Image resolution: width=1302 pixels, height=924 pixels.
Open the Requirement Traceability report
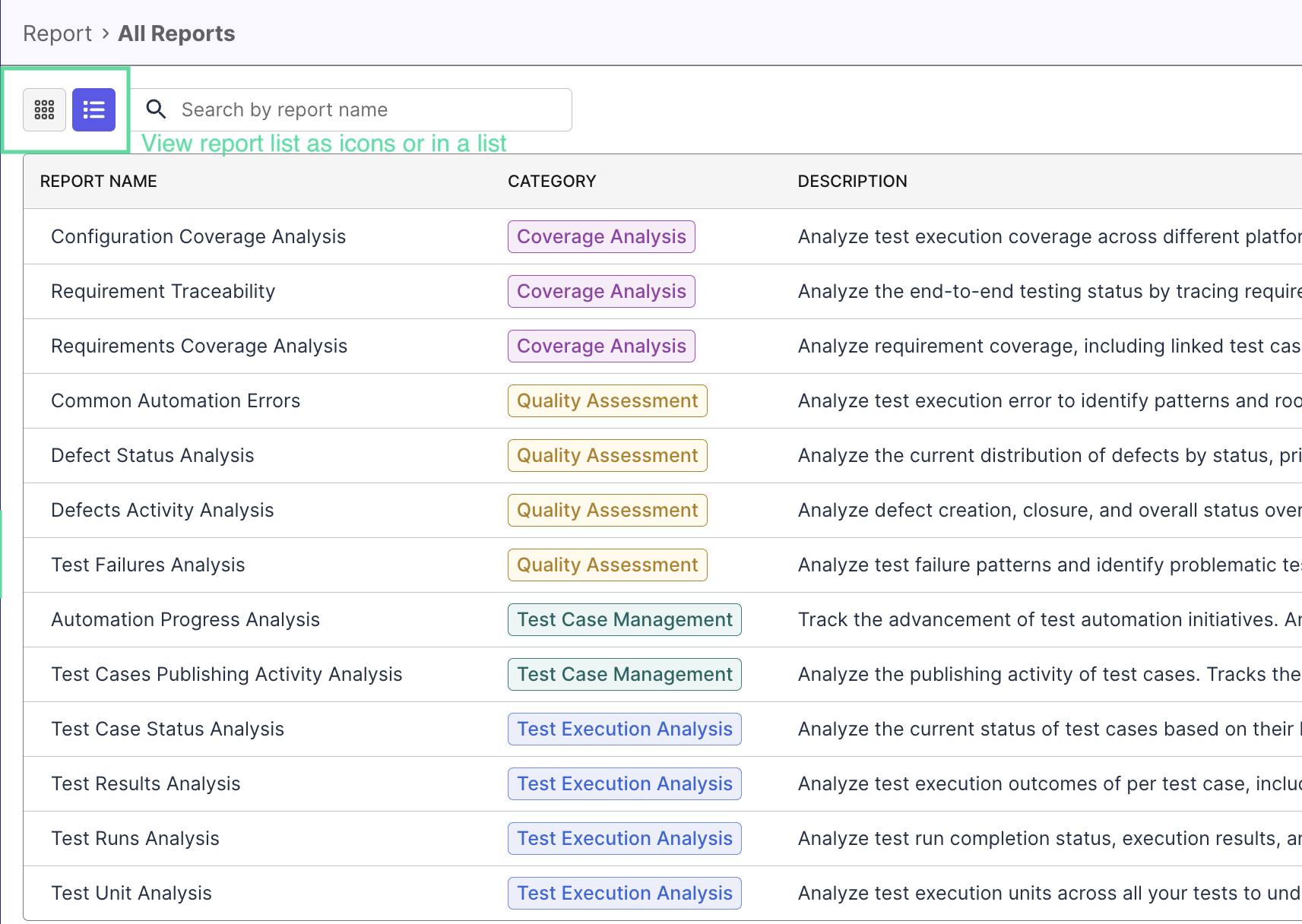[163, 291]
